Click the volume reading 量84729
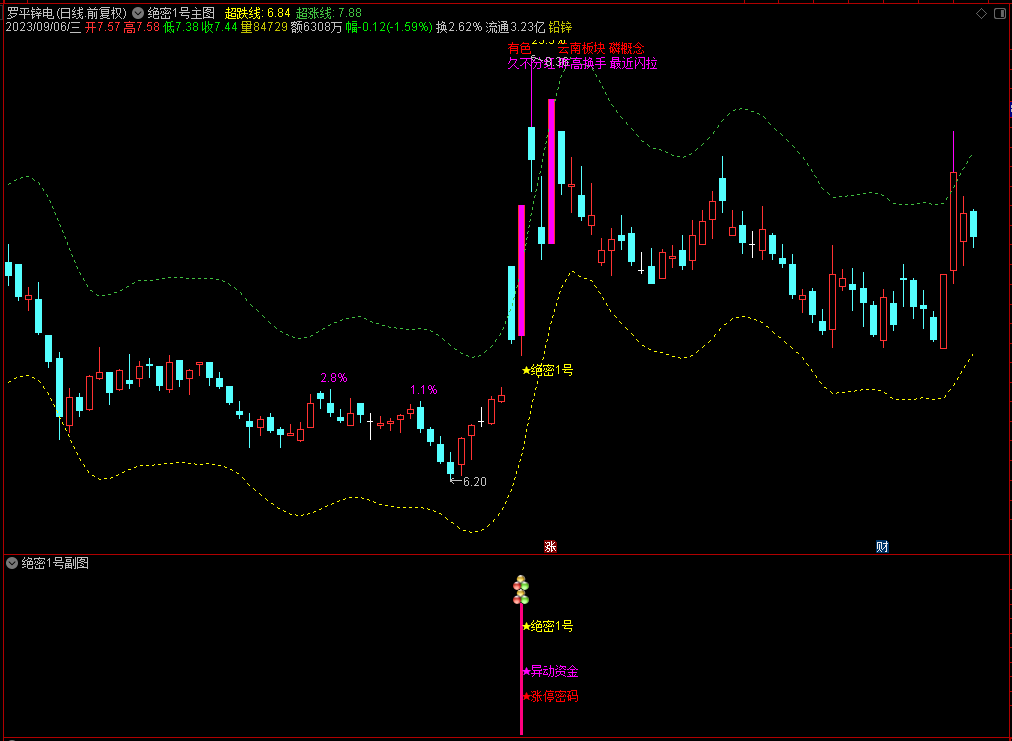The height and width of the screenshot is (741, 1012). coord(264,28)
